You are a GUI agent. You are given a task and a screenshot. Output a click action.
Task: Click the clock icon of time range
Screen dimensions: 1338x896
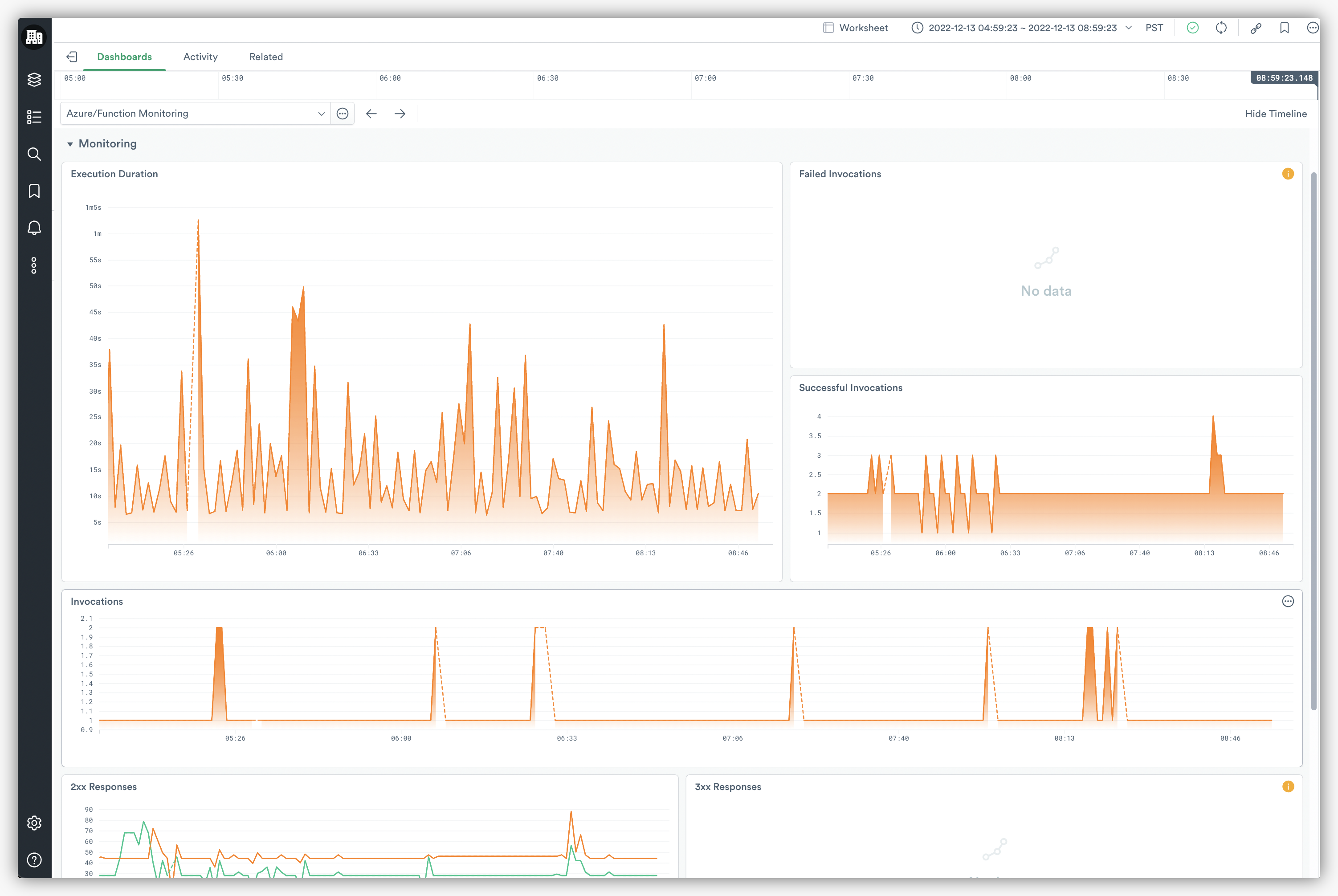coord(918,28)
